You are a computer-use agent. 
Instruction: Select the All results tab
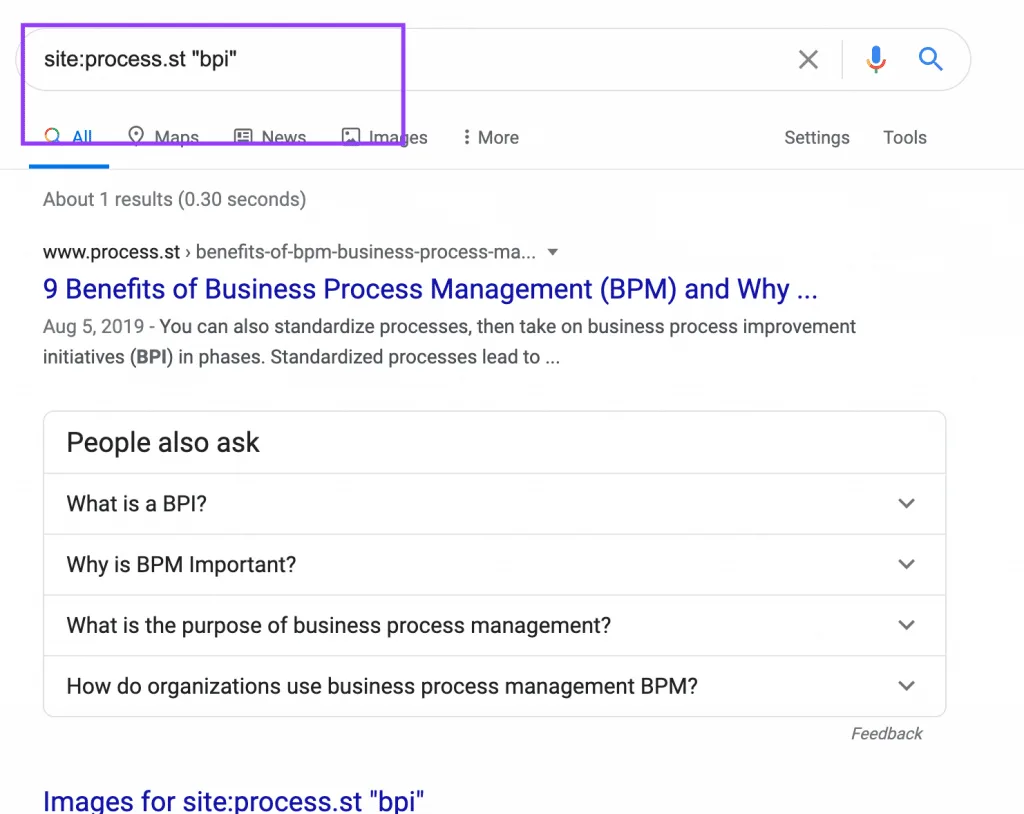point(69,137)
